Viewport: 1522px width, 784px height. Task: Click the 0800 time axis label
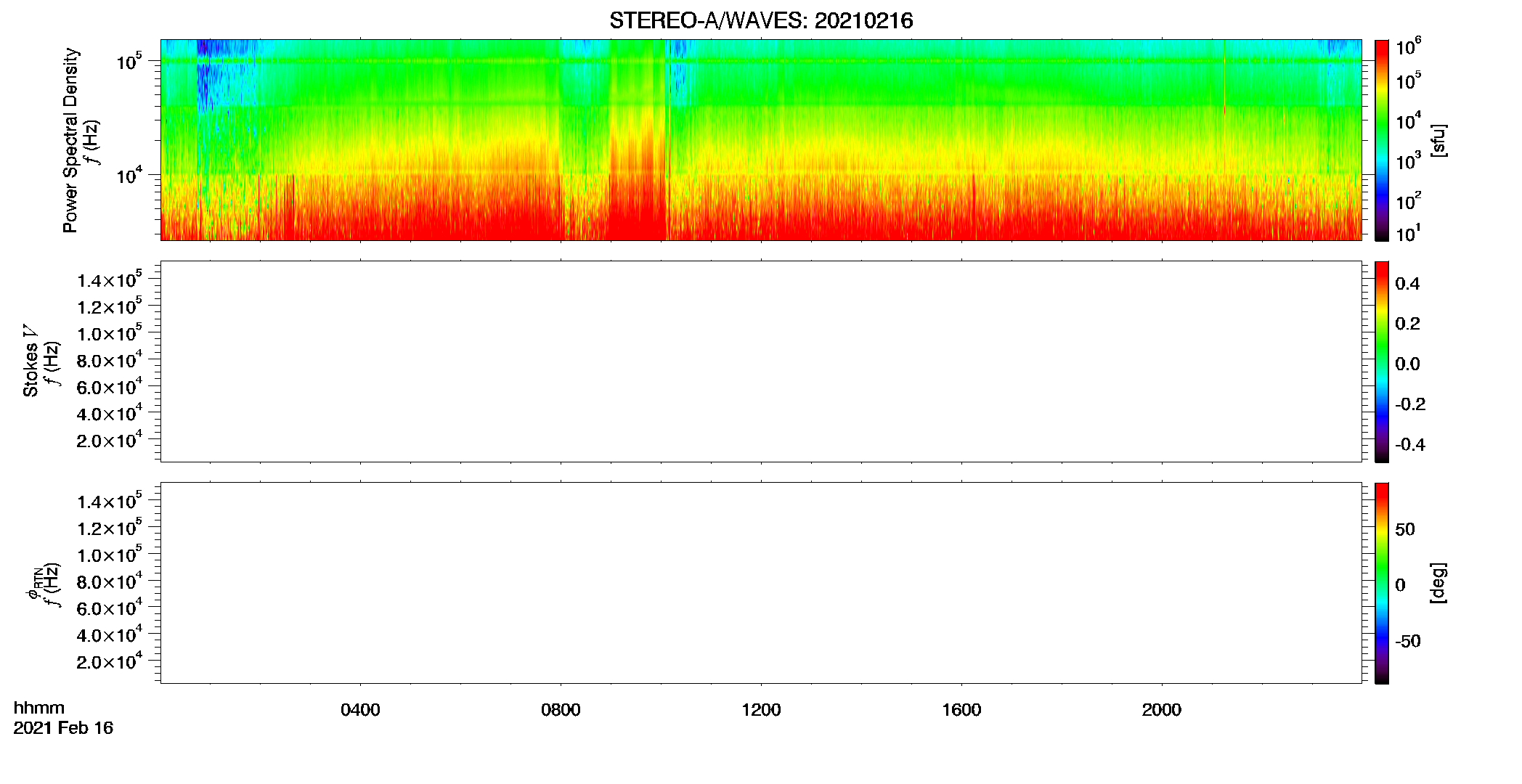pos(561,710)
